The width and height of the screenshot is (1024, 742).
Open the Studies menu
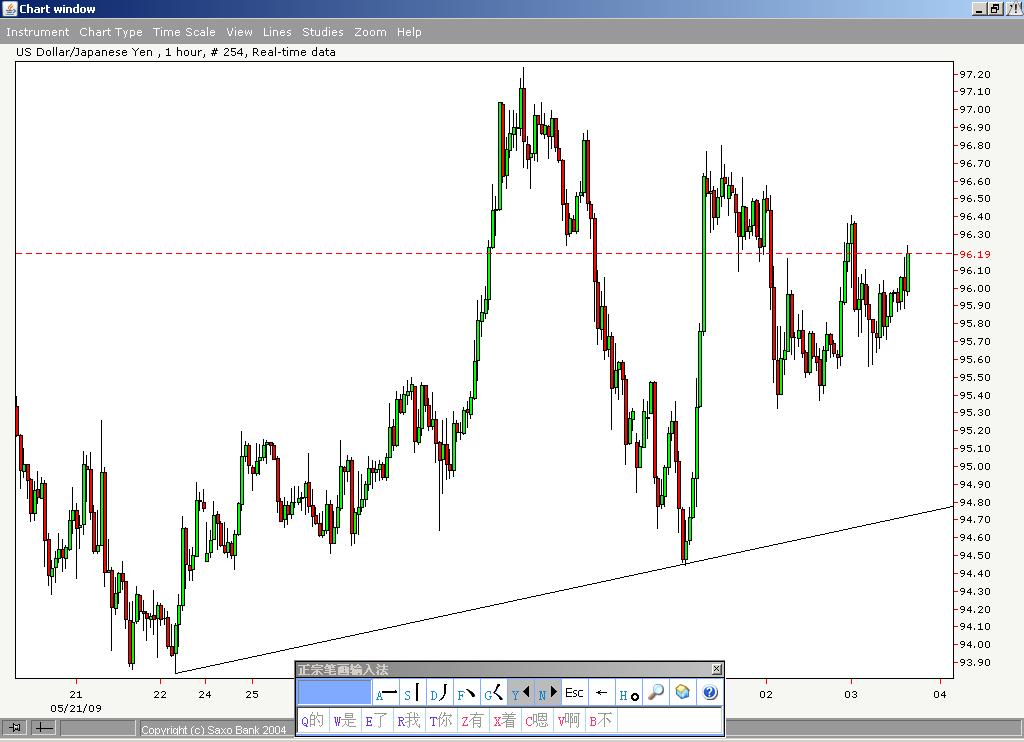point(323,32)
